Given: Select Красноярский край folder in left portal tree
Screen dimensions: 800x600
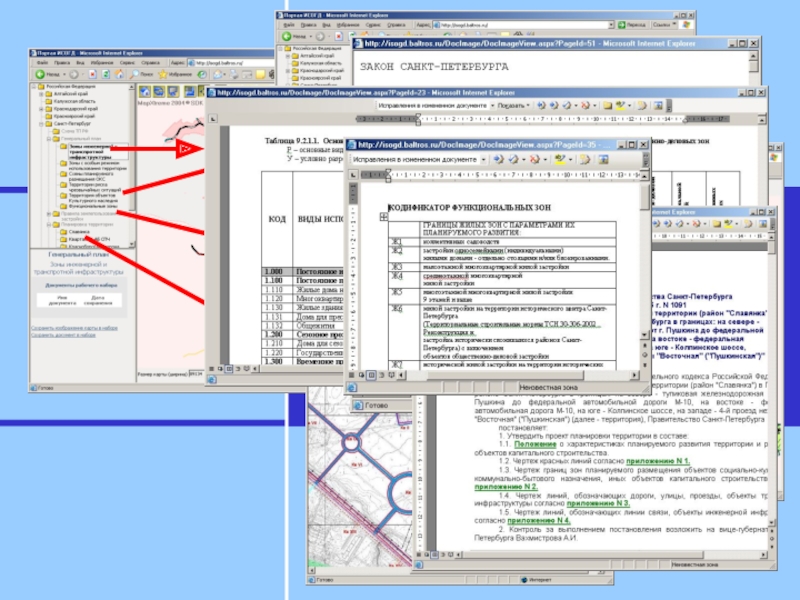Looking at the screenshot, I should [x=70, y=116].
